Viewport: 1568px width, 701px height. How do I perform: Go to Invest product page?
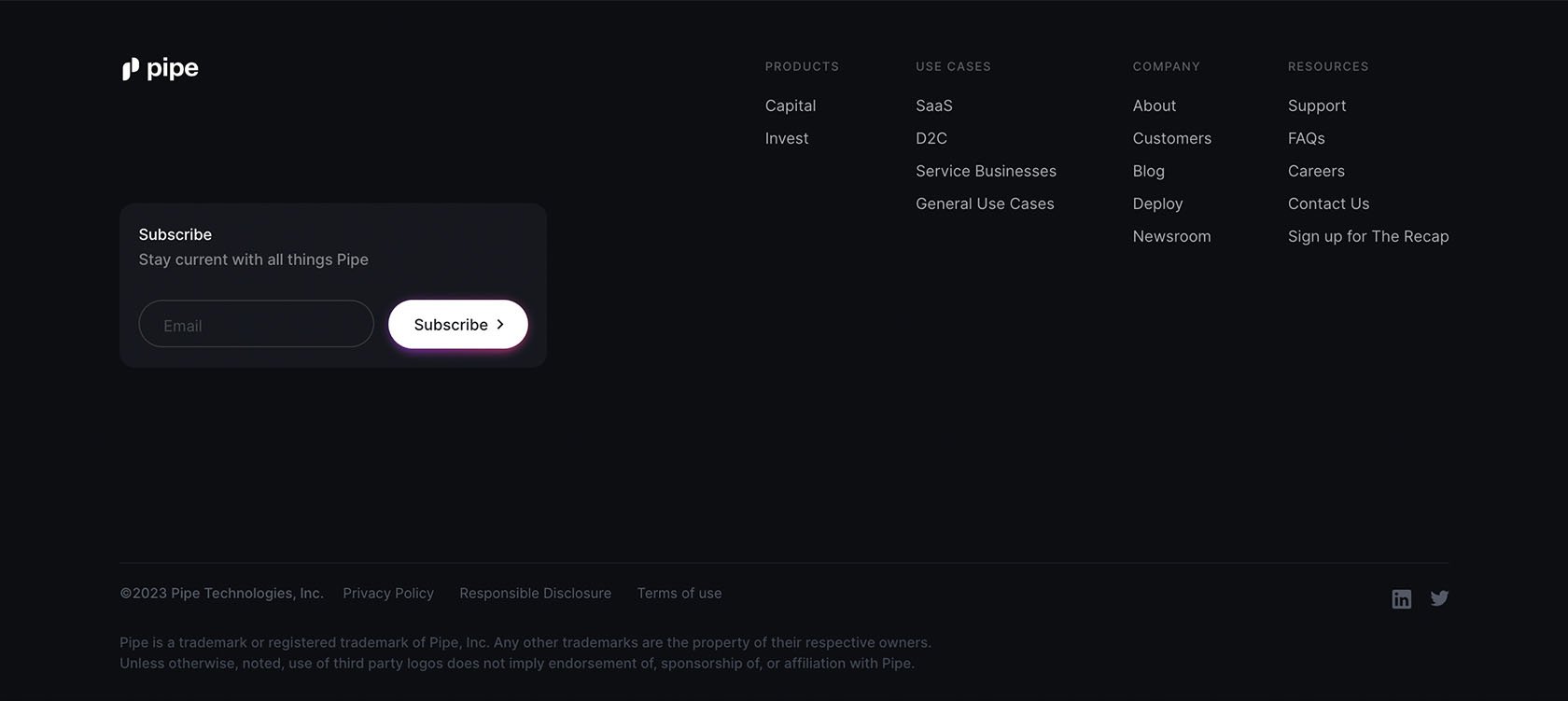tap(787, 138)
